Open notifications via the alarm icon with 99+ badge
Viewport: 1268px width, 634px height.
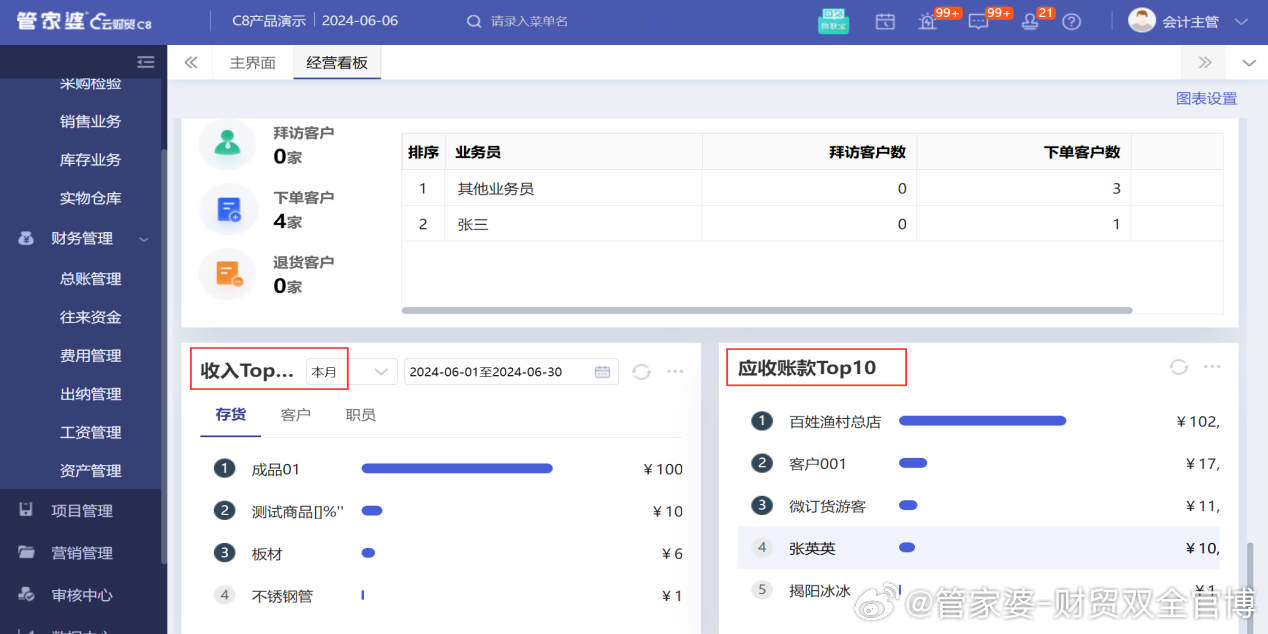pyautogui.click(x=928, y=22)
